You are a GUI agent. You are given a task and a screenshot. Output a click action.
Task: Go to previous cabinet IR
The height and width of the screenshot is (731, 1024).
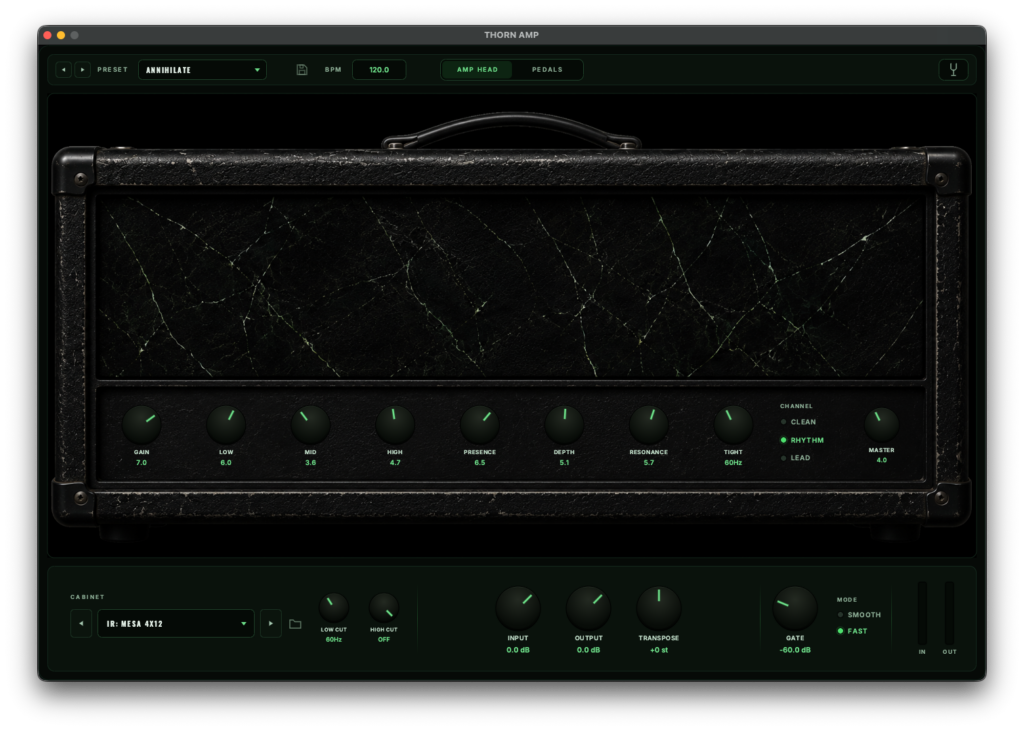pos(81,624)
